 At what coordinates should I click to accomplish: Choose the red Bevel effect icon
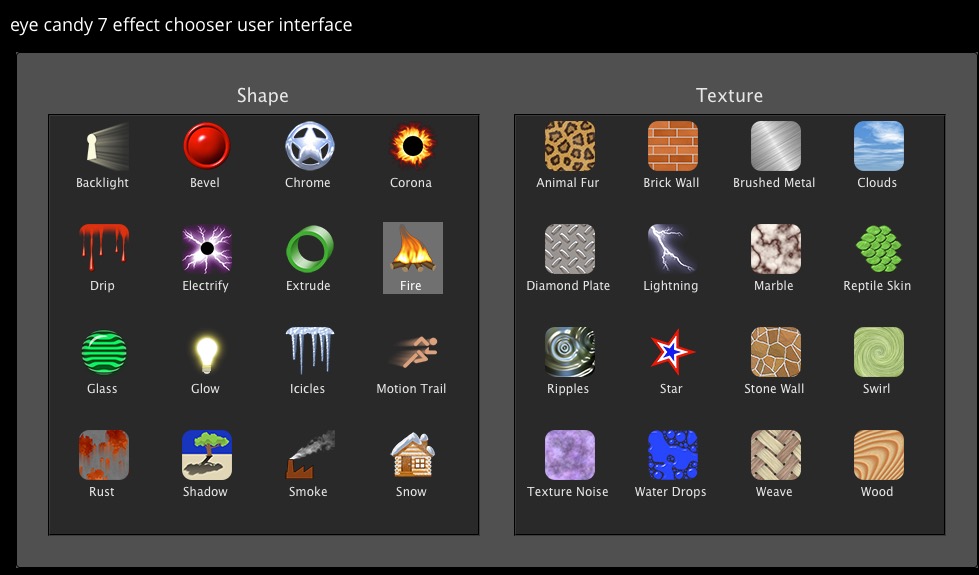[x=206, y=145]
